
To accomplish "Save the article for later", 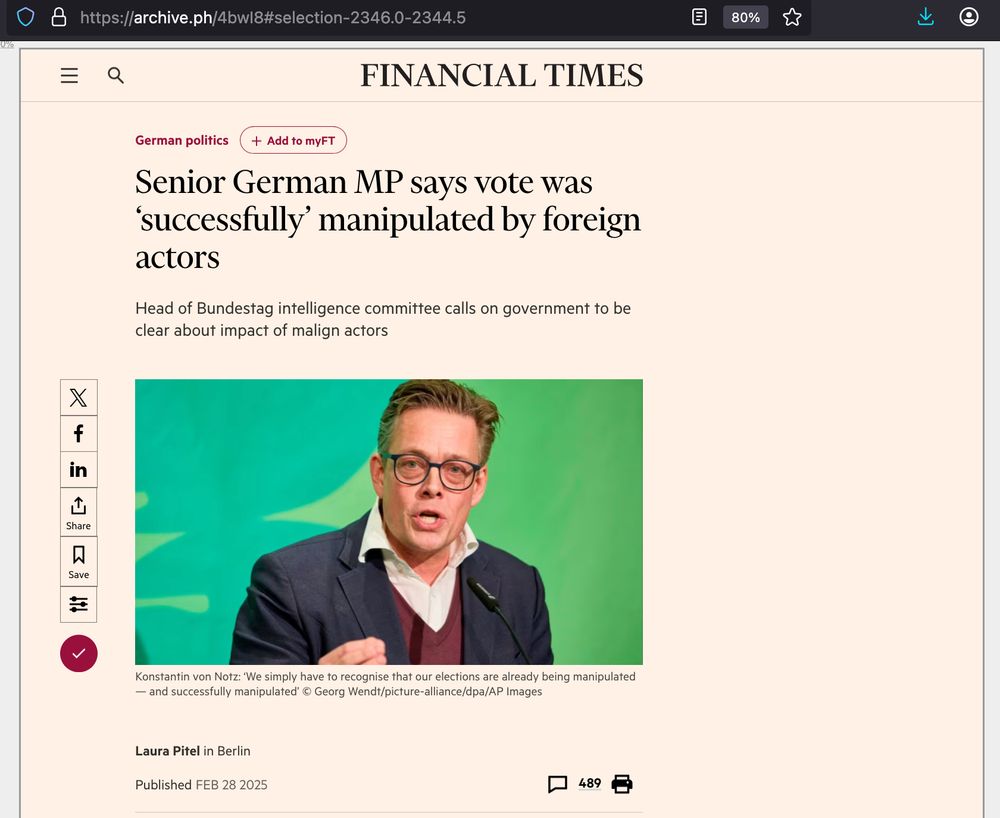I will tap(78, 560).
